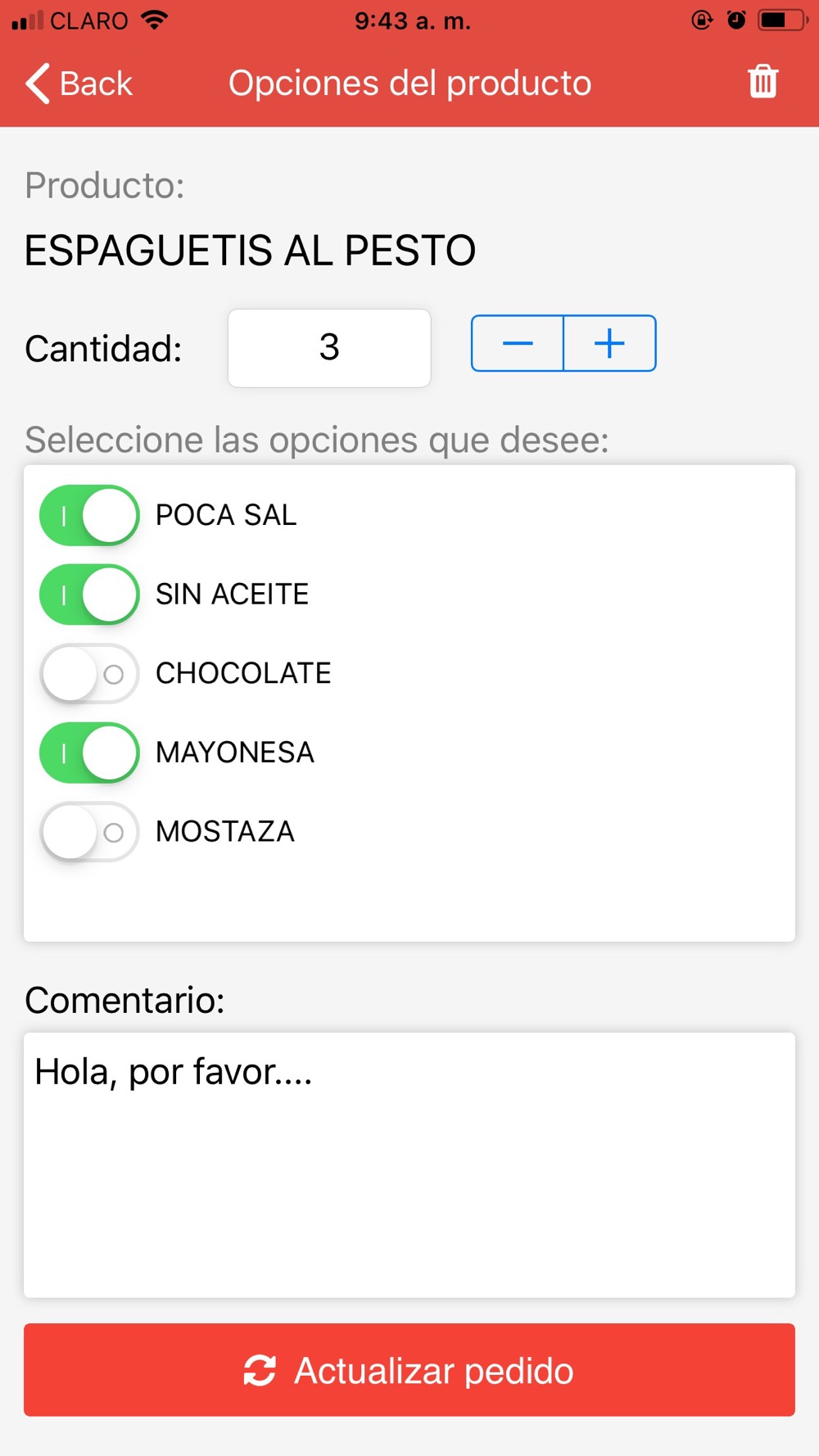This screenshot has height=1456, width=819.
Task: Click inside the Comentario text box
Action: click(409, 1164)
